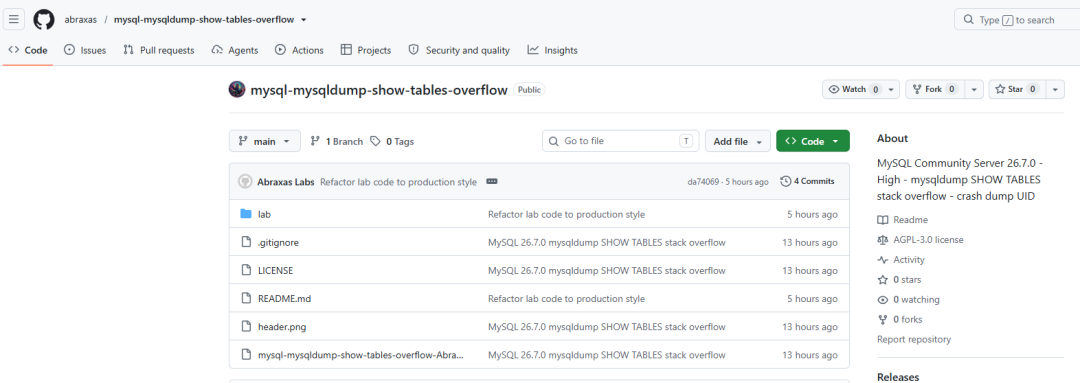Open the repository switcher dropdown arrow in breadcrumb
Image resolution: width=1080 pixels, height=383 pixels.
pos(304,19)
